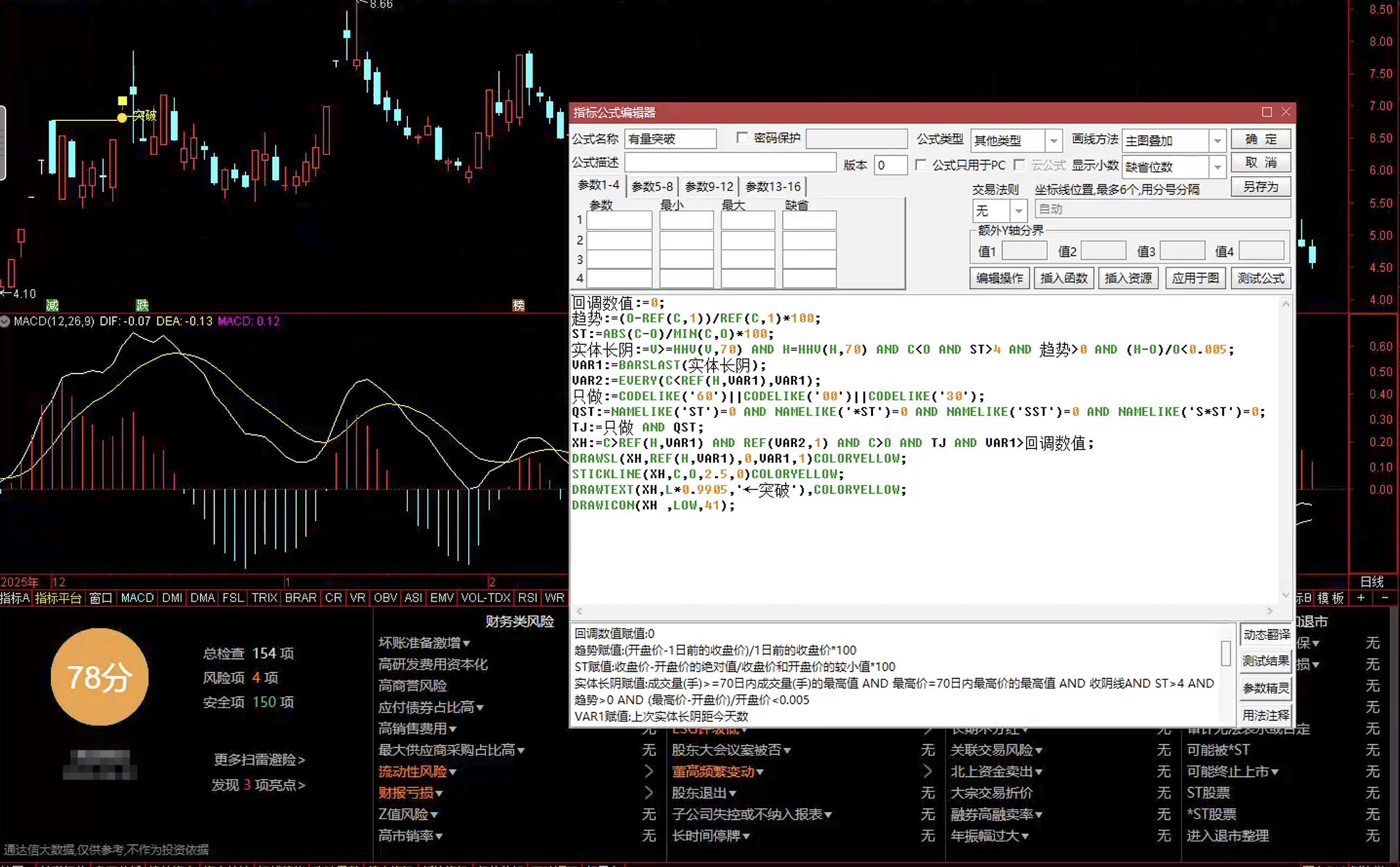Open 董高频繁变动 detail arrow
1400x867 pixels.
click(x=928, y=771)
